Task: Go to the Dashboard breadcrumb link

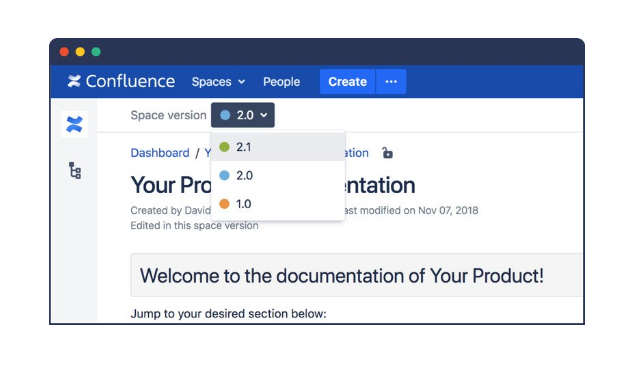Action: pos(160,153)
